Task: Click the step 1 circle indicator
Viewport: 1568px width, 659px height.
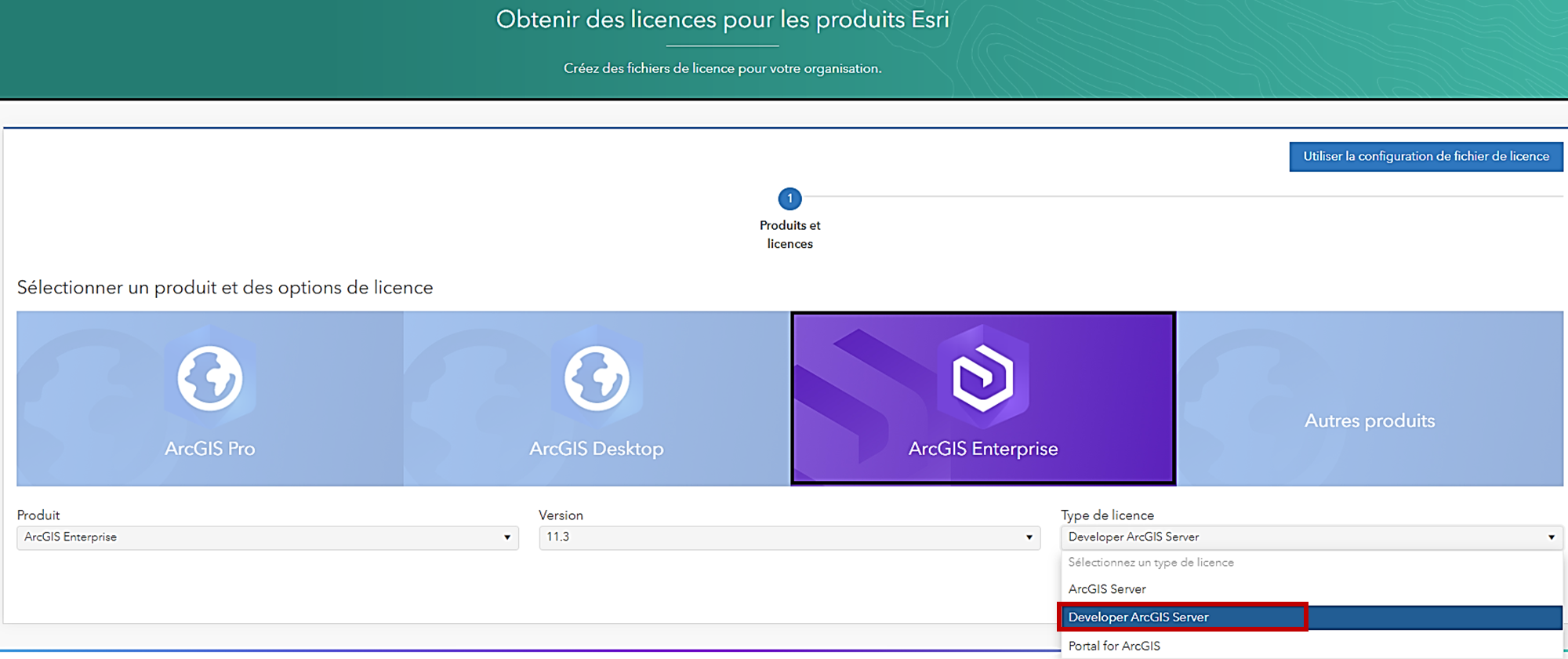Action: pos(789,198)
